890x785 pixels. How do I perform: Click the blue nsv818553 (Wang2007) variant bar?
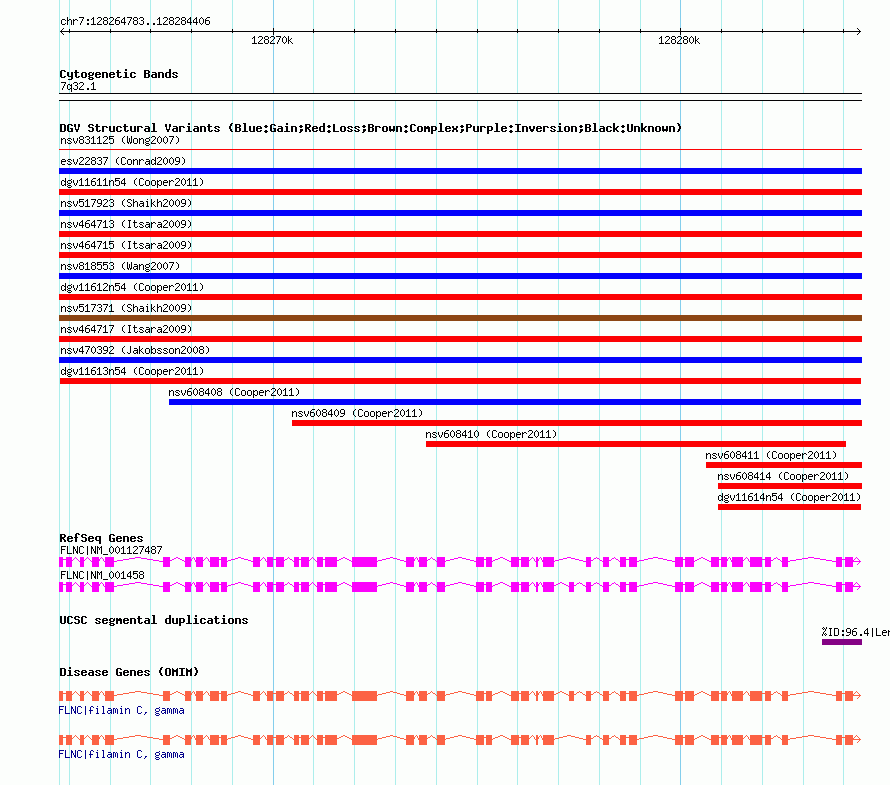pyautogui.click(x=460, y=276)
